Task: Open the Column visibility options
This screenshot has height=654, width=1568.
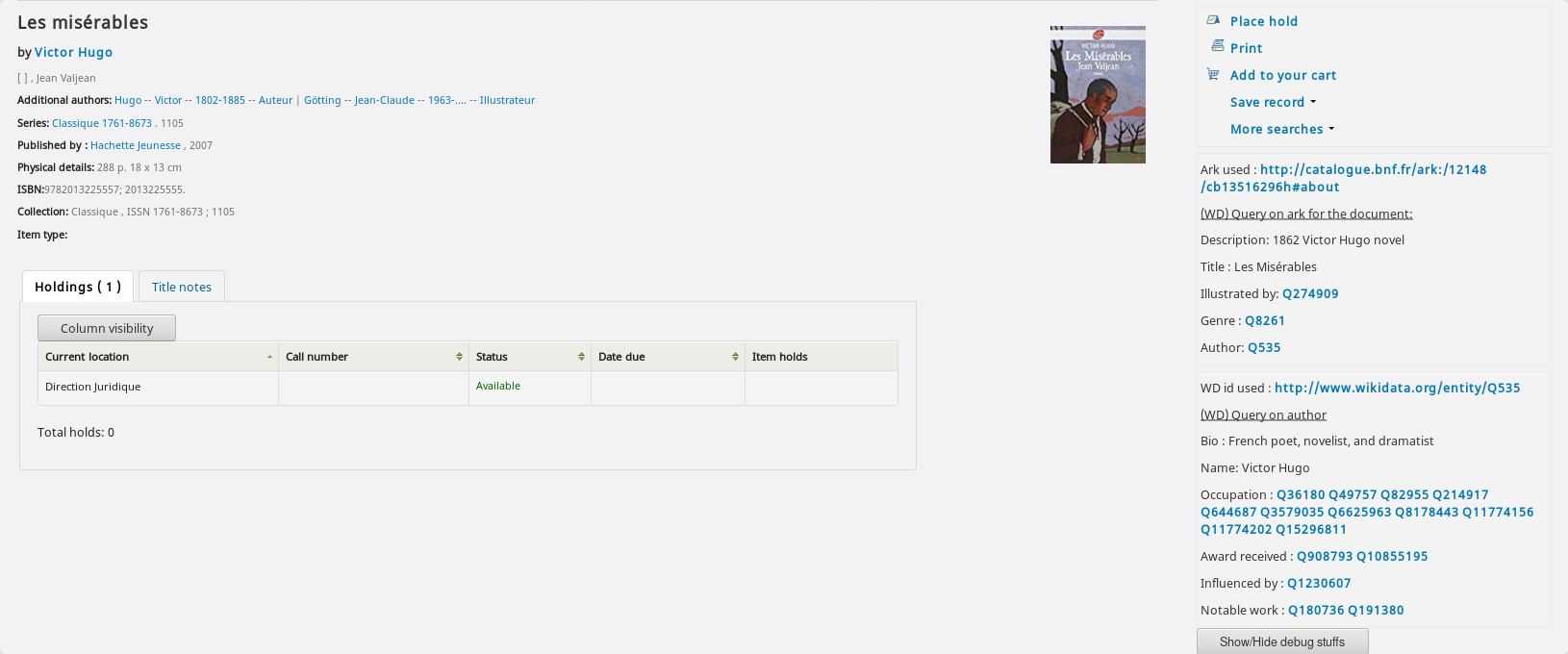Action: click(x=107, y=328)
